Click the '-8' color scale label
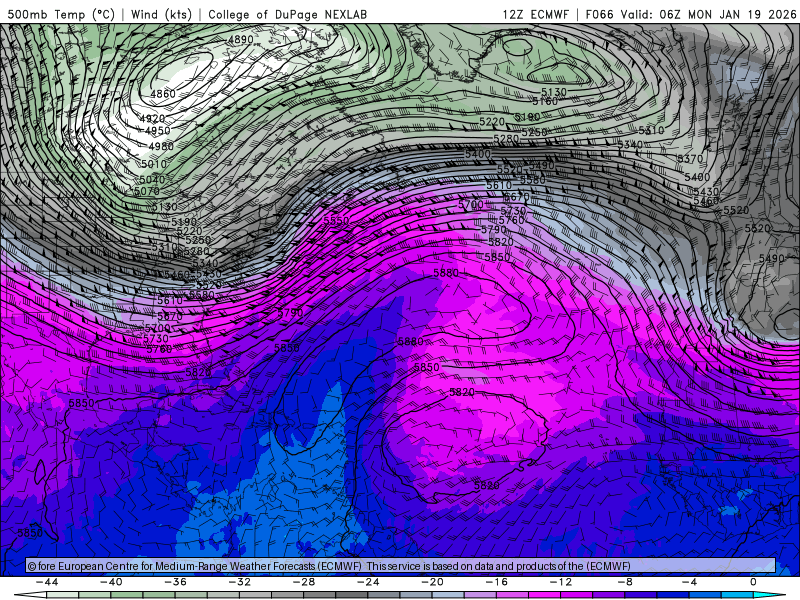800x600 pixels. point(626,582)
